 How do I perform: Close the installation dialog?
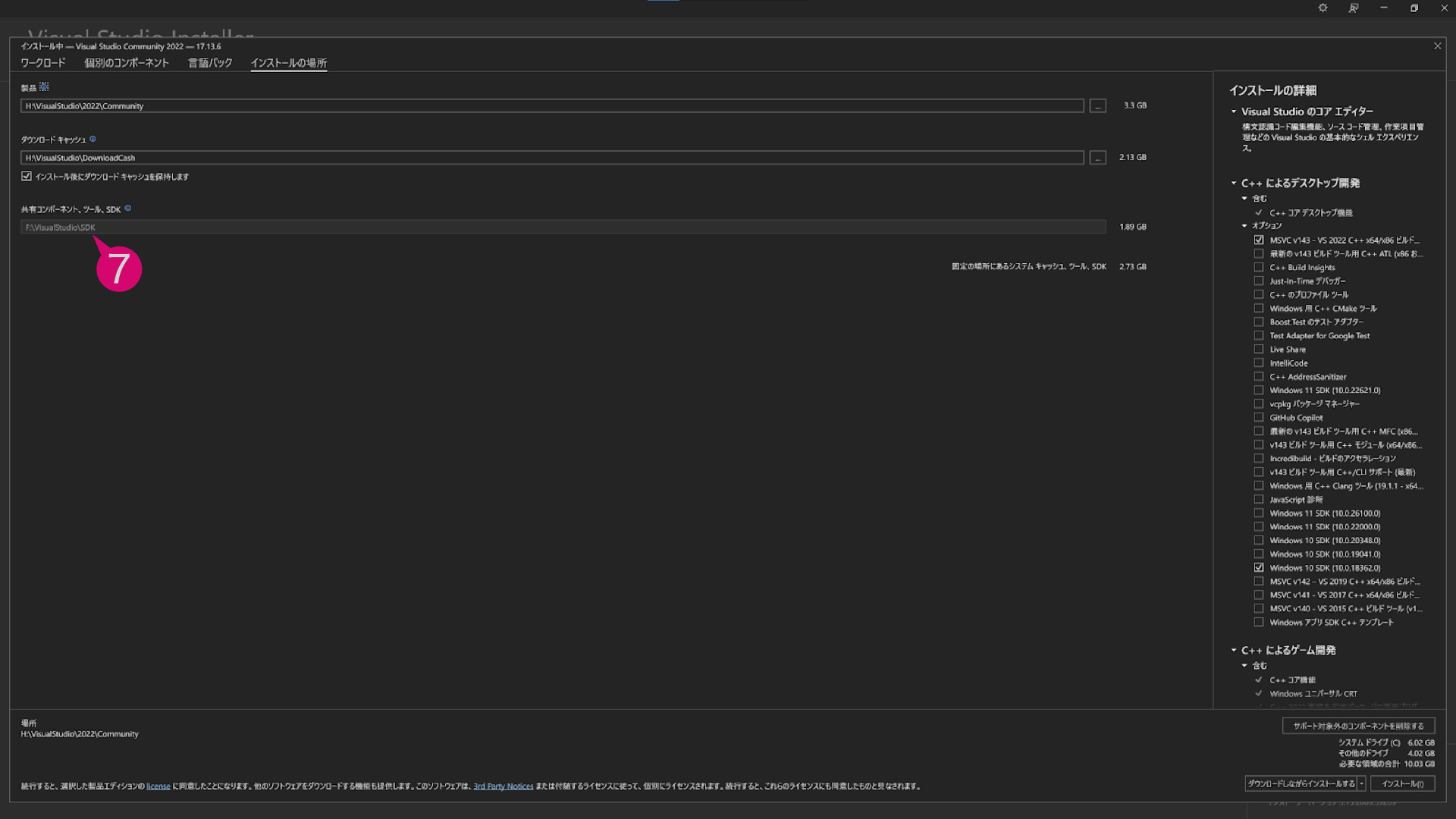pos(1437,46)
